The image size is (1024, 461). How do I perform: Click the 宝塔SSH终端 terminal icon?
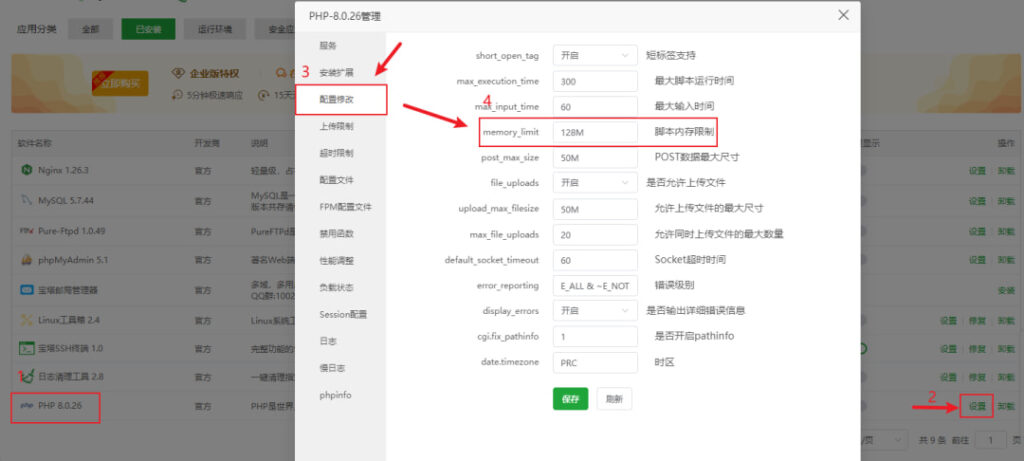click(26, 348)
